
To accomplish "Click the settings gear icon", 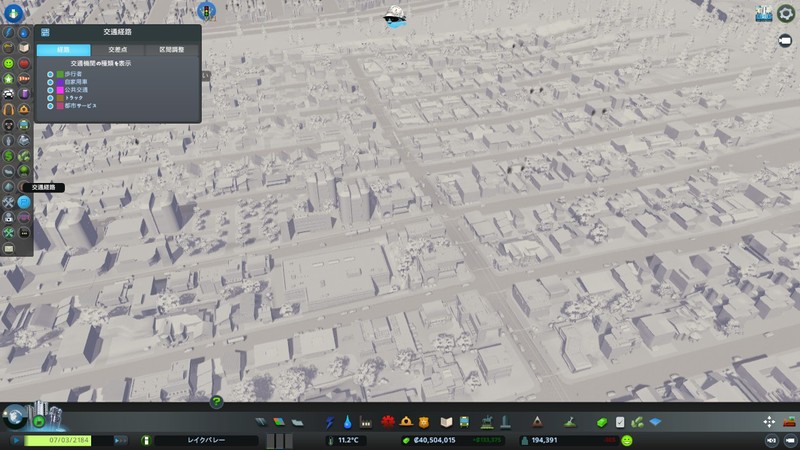I will (x=785, y=13).
